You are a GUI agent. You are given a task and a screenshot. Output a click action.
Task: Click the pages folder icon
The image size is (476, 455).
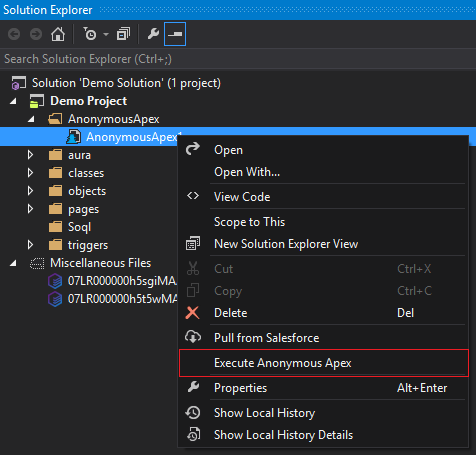55,209
